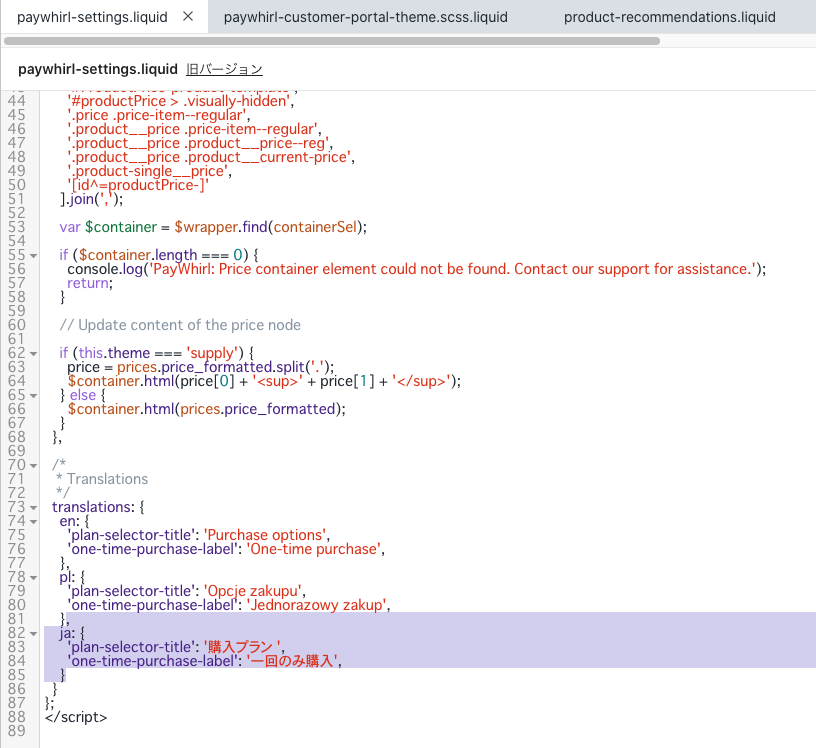Image resolution: width=816 pixels, height=748 pixels.
Task: Click the '* Translations' comment text
Action: point(102,479)
